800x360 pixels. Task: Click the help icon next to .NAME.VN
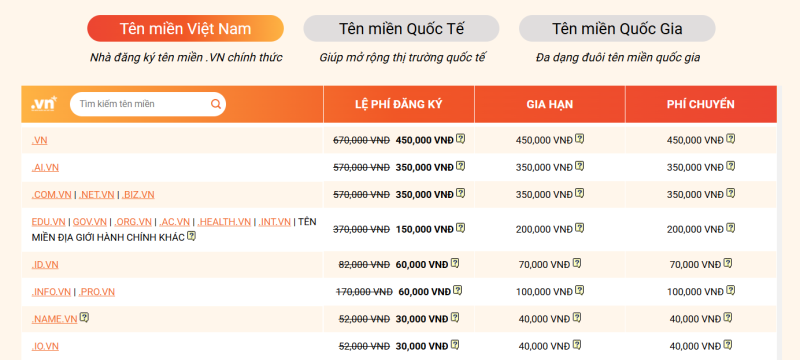tap(84, 318)
